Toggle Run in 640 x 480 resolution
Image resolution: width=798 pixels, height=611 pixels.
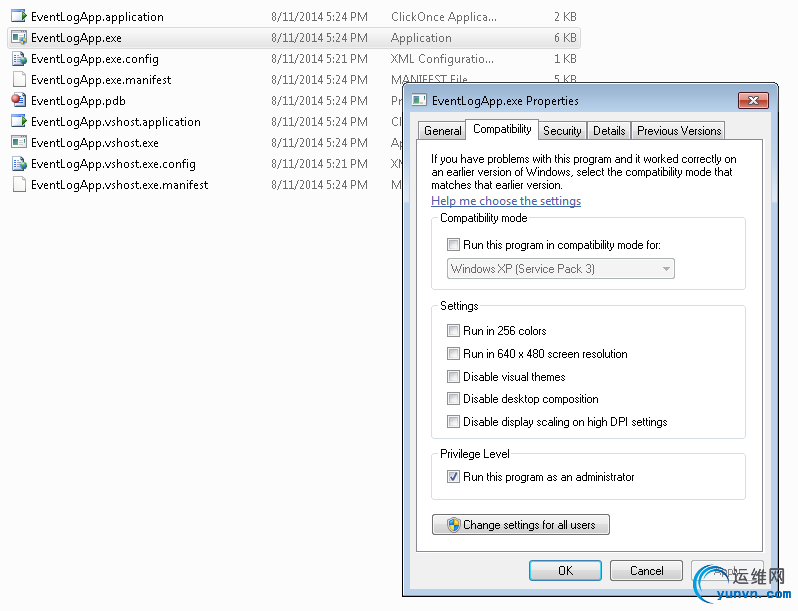pos(453,353)
